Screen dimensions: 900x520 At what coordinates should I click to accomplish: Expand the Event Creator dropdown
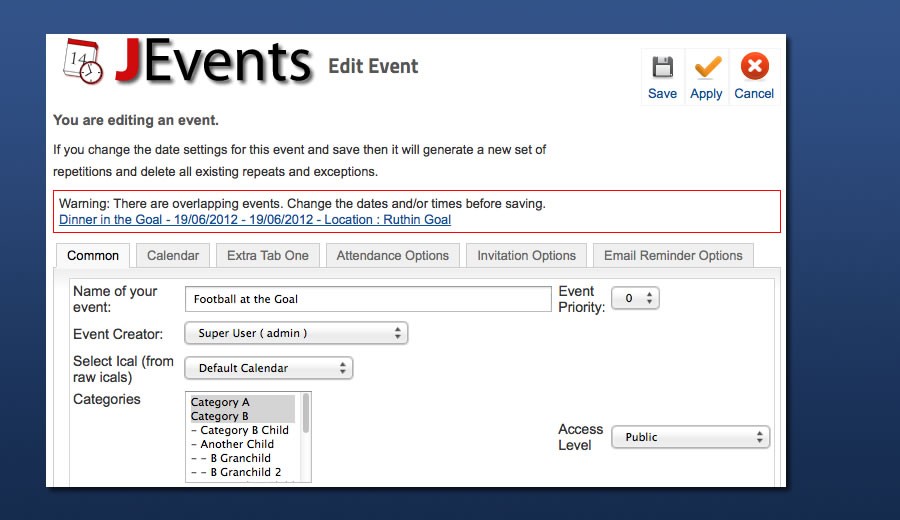click(x=296, y=333)
